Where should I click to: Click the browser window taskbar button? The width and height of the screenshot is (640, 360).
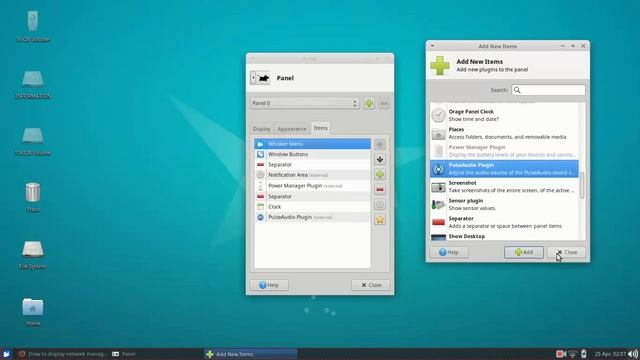[62, 354]
